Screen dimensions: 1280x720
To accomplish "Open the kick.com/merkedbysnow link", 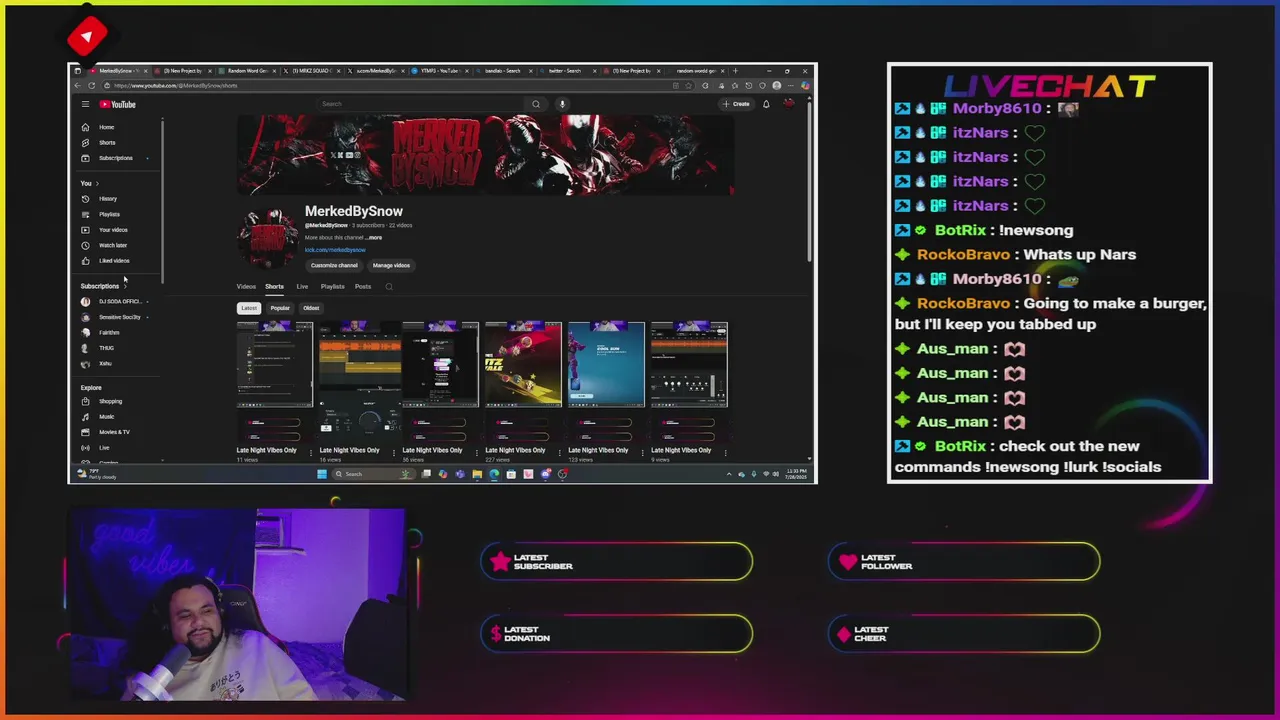I will point(335,250).
